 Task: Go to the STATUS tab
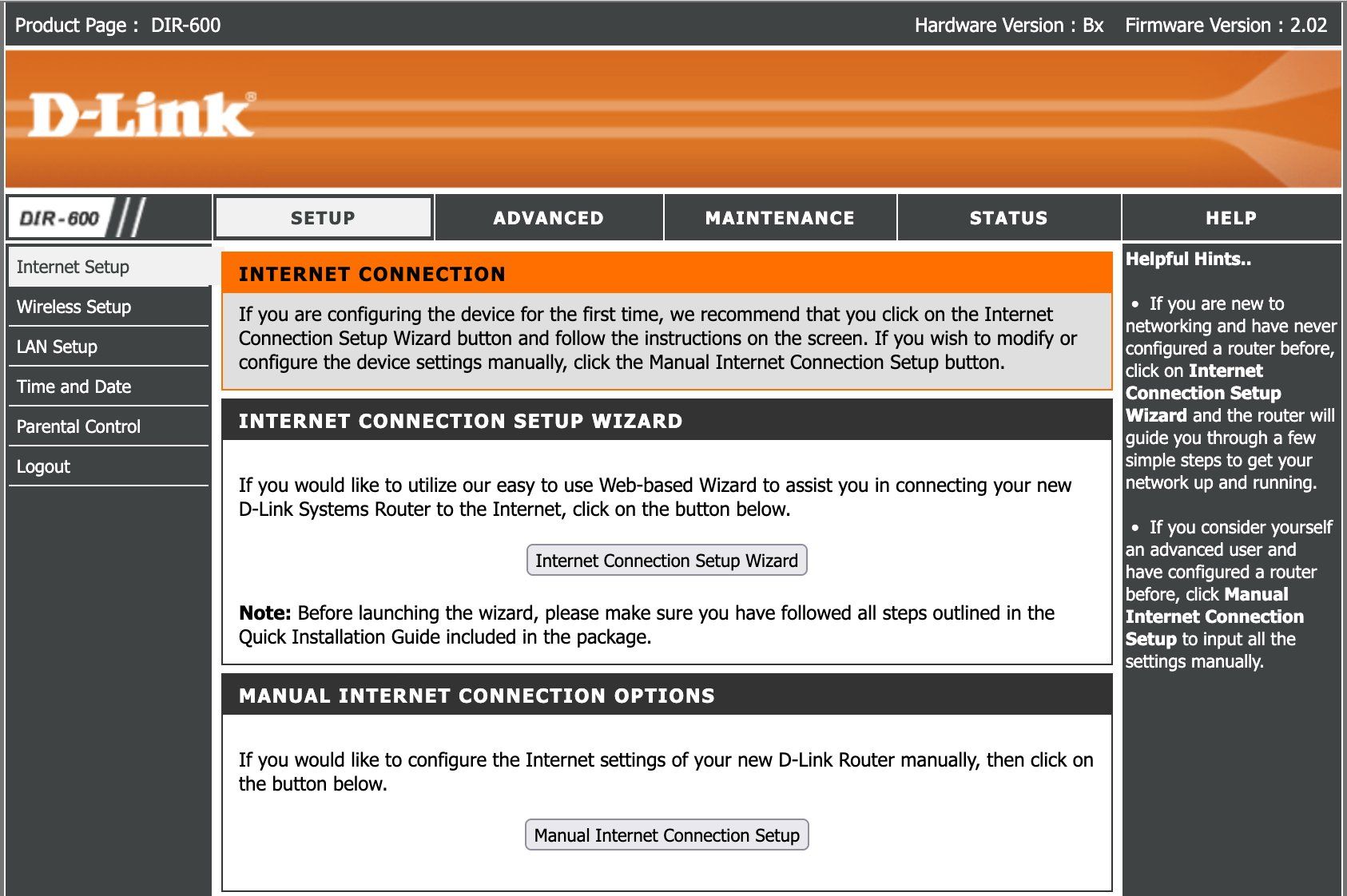tap(1008, 218)
